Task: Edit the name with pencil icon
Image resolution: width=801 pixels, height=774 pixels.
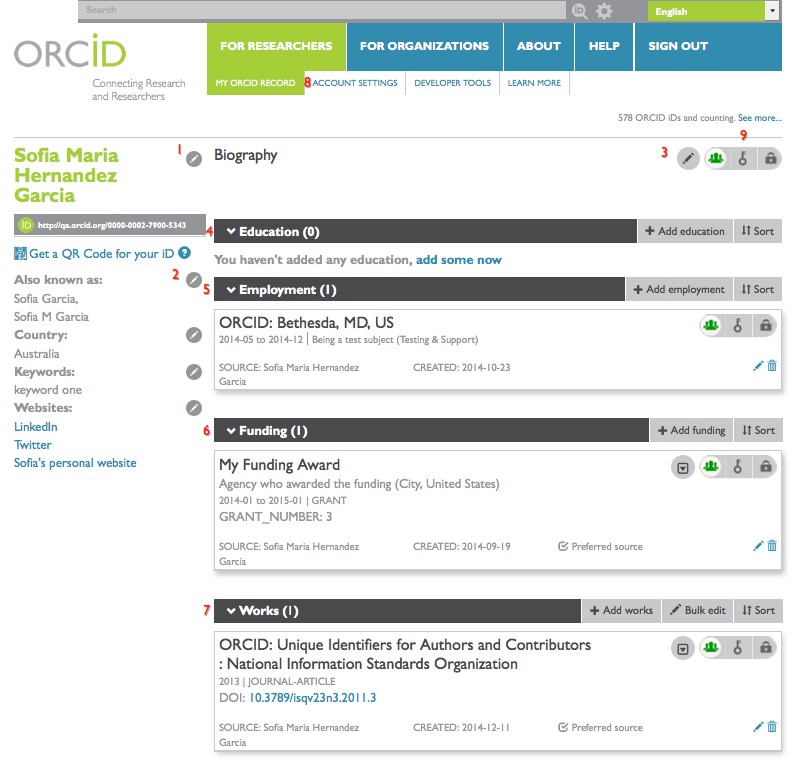Action: pos(194,159)
